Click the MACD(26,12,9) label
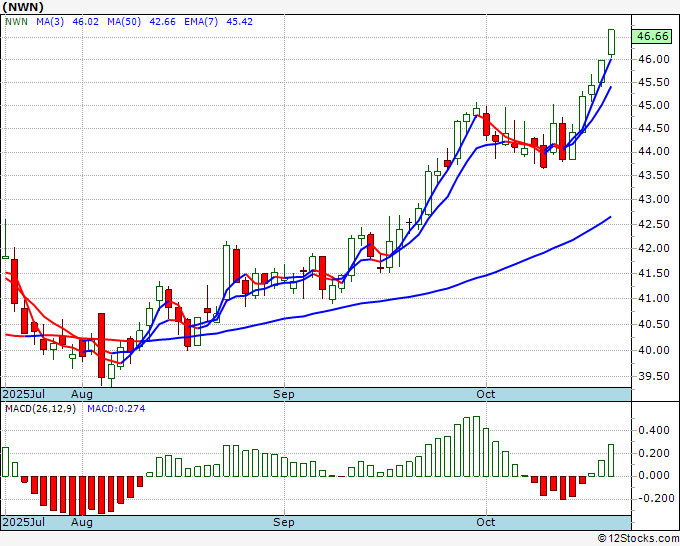 pos(40,409)
